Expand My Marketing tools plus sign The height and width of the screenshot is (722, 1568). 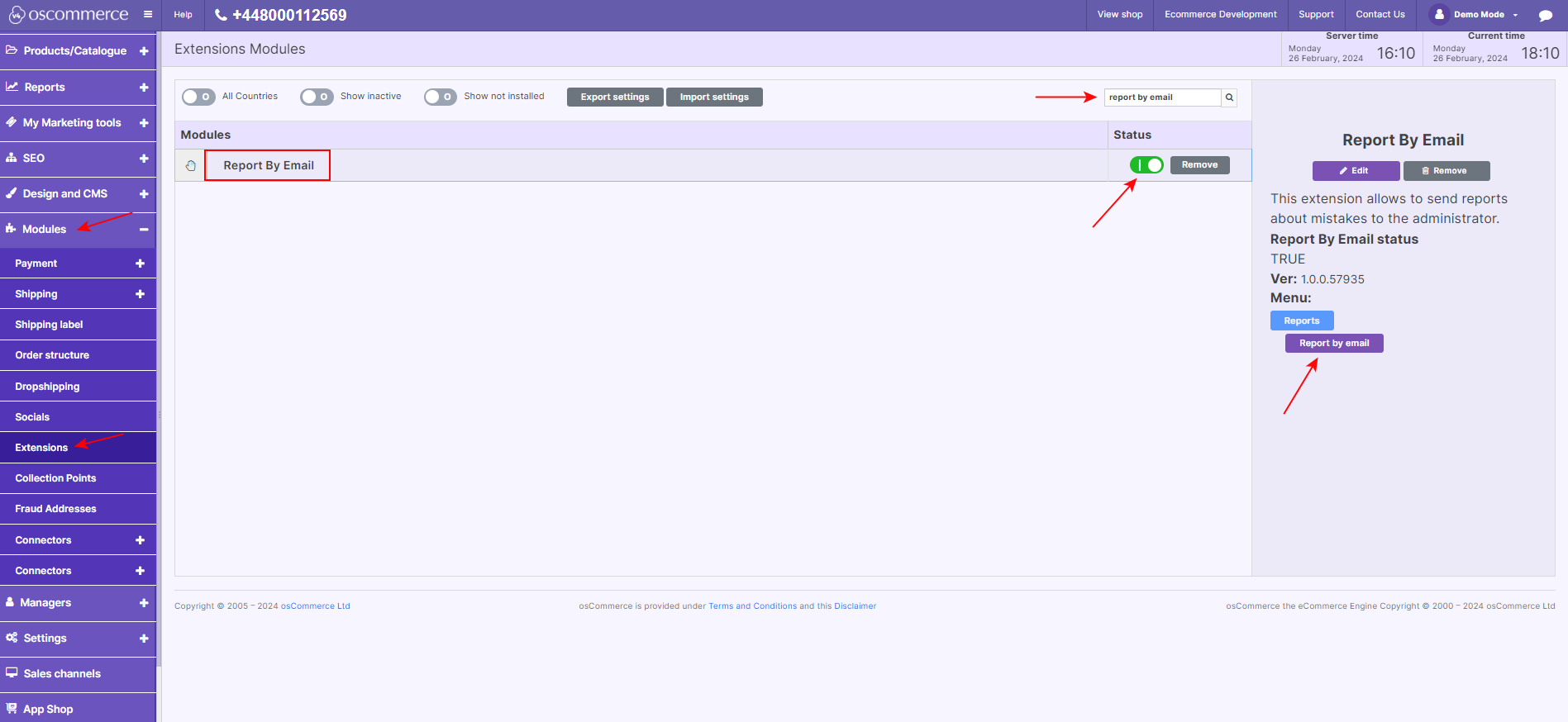coord(144,122)
